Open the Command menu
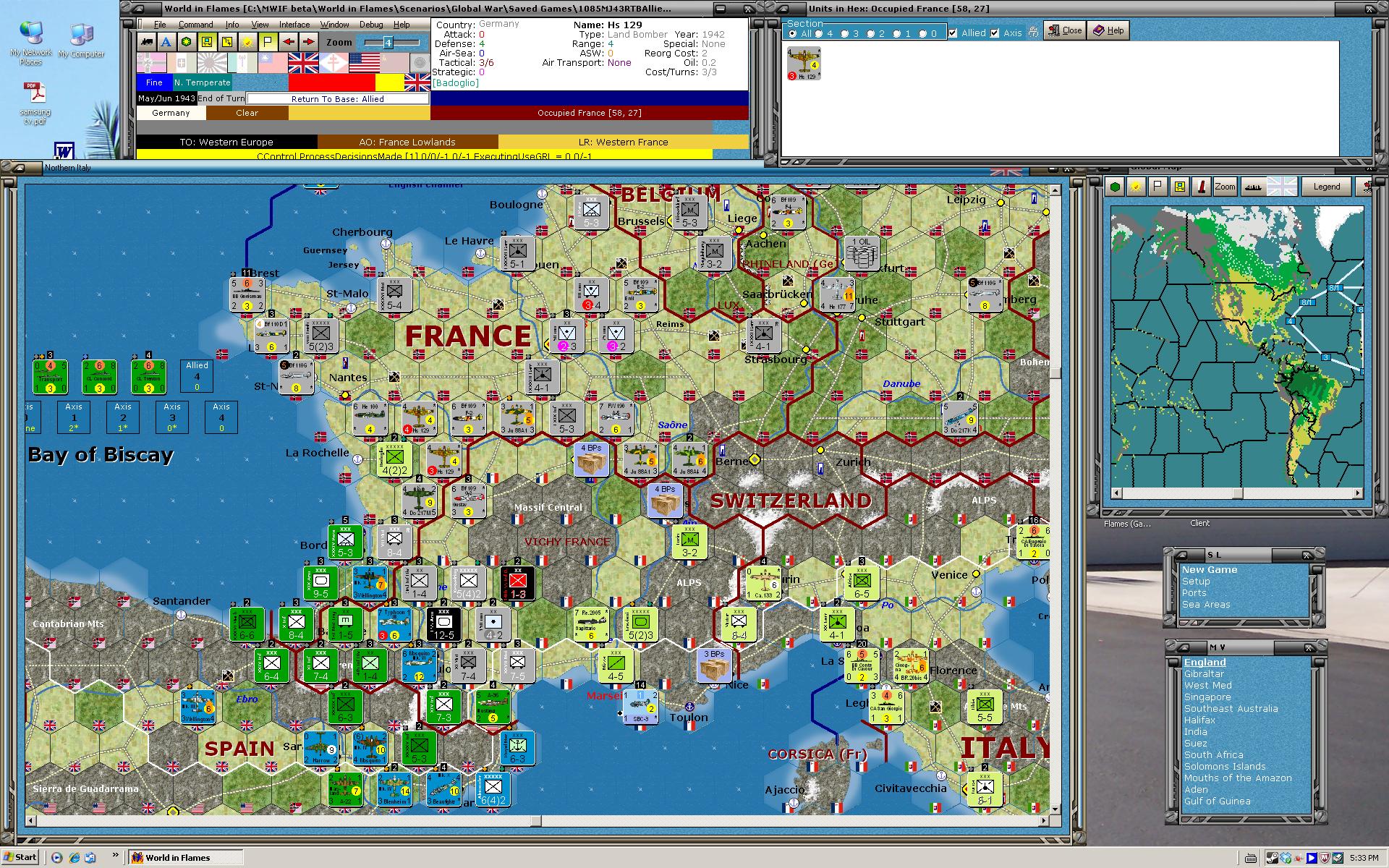The width and height of the screenshot is (1389, 868). click(196, 25)
